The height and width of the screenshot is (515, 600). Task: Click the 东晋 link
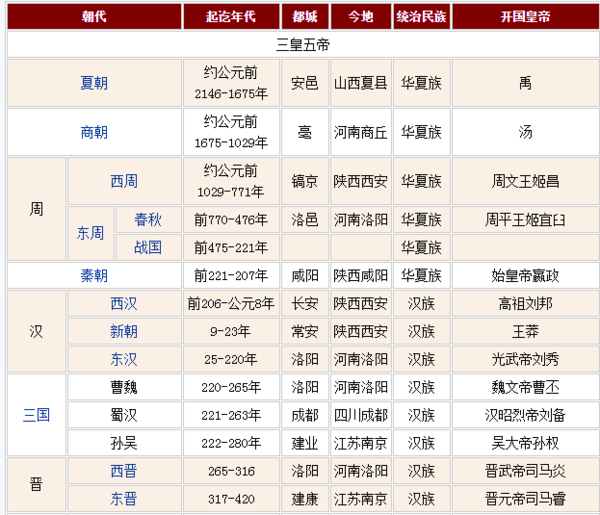click(124, 499)
